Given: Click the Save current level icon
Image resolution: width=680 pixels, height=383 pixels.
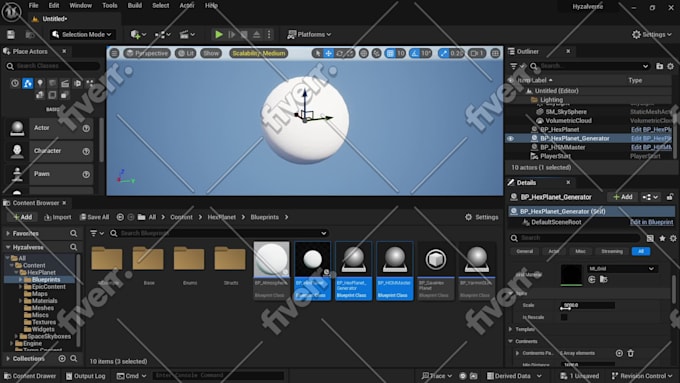Looking at the screenshot, I should [11, 34].
